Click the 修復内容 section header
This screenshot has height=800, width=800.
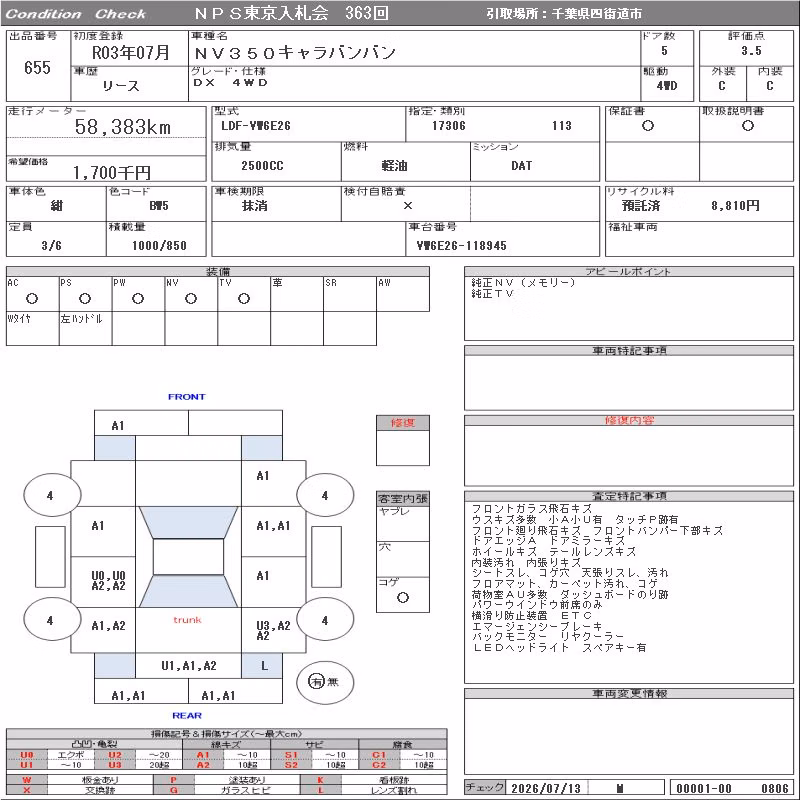(x=629, y=420)
